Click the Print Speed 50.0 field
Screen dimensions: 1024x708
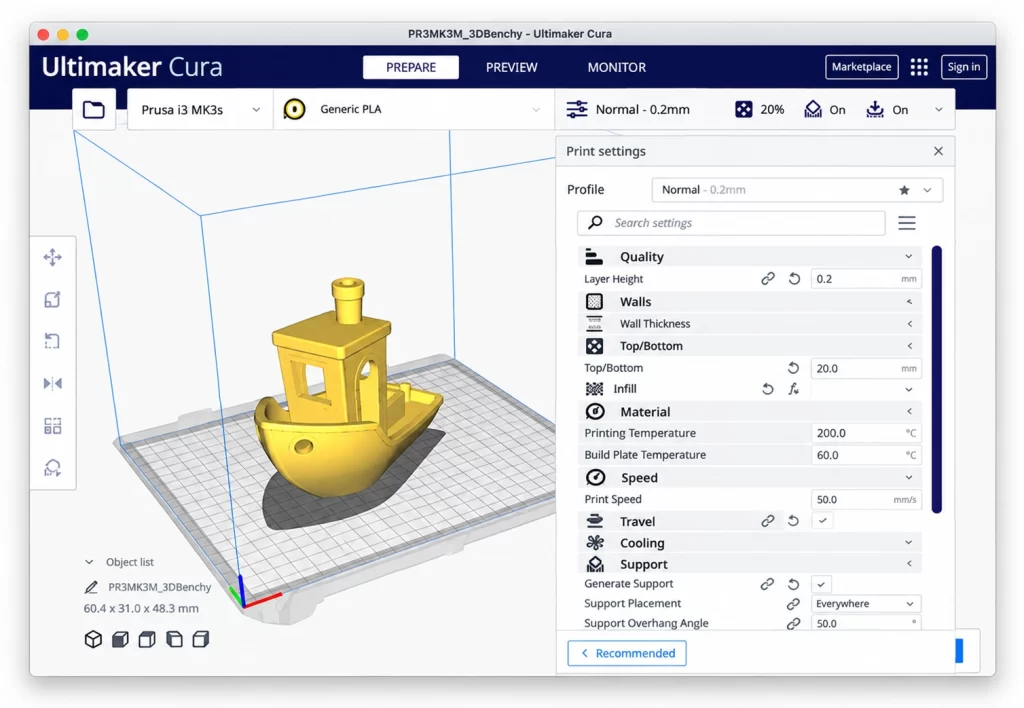(x=866, y=500)
